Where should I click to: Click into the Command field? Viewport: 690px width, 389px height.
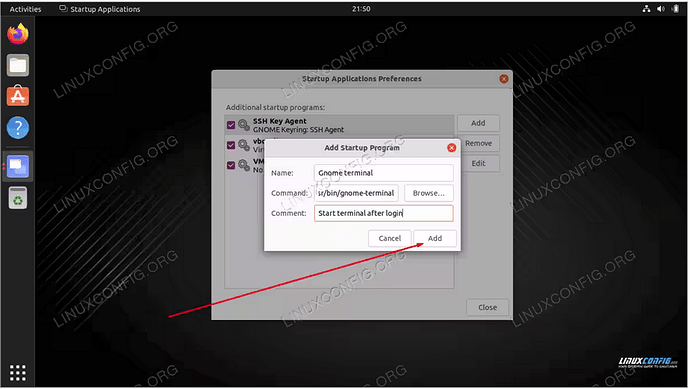(356, 193)
